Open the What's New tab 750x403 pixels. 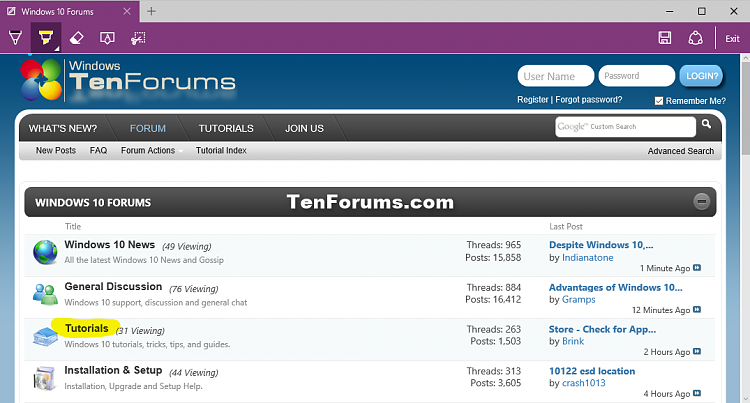click(x=63, y=129)
